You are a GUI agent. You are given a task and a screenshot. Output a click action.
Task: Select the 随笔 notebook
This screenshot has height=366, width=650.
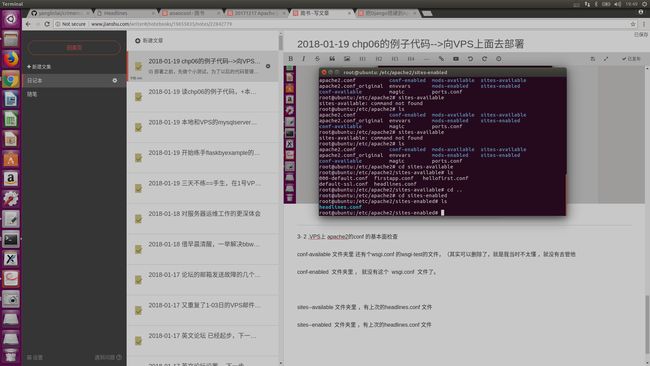click(x=75, y=94)
